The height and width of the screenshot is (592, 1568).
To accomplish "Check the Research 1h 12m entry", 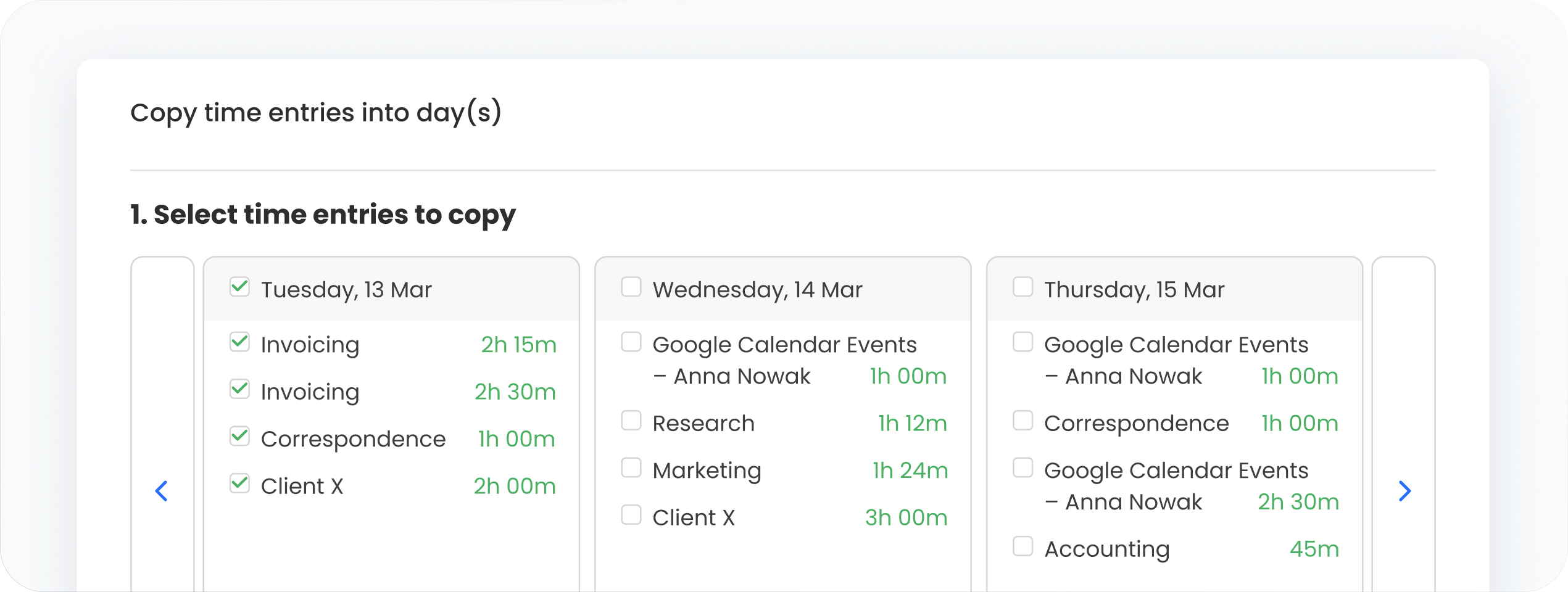I will 631,421.
